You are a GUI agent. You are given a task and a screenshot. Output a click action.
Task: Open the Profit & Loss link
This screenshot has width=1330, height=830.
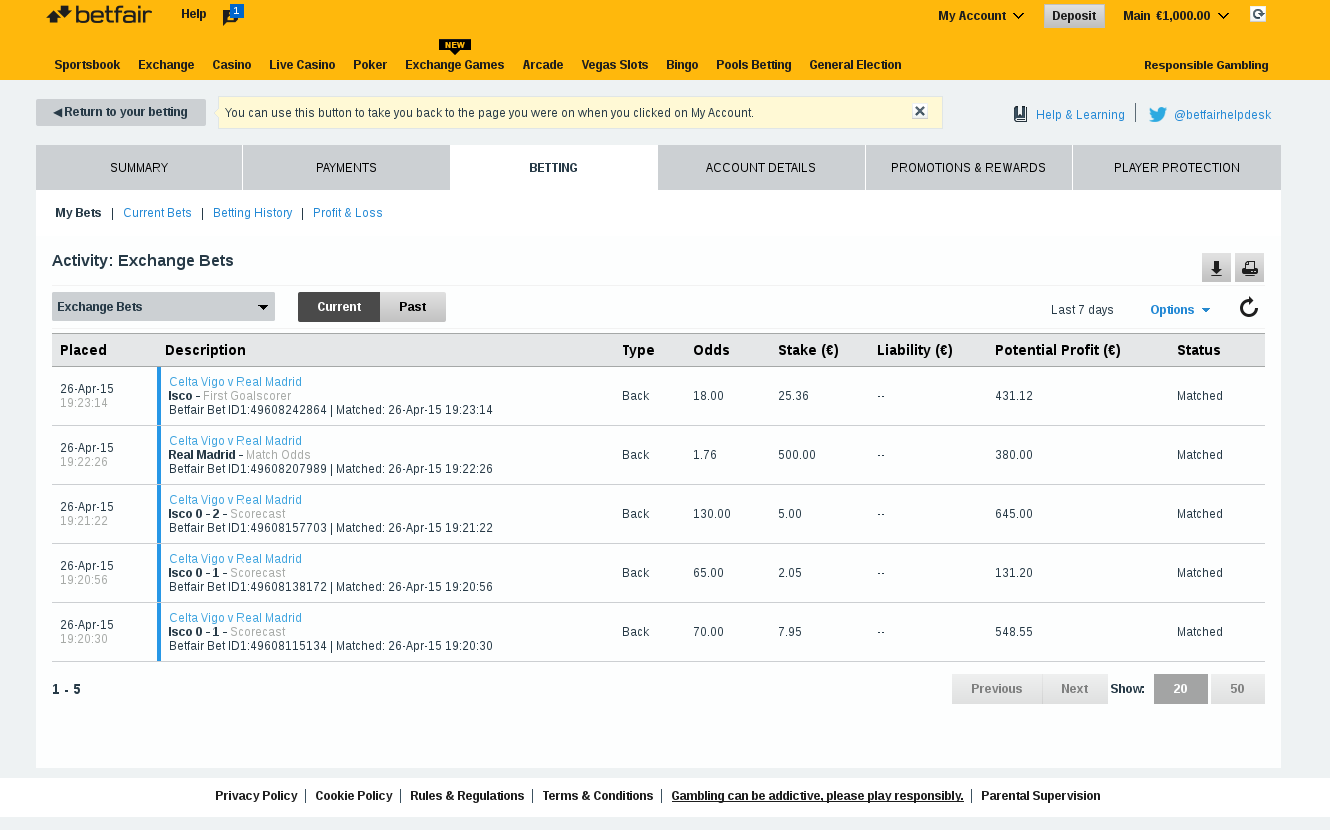click(348, 213)
